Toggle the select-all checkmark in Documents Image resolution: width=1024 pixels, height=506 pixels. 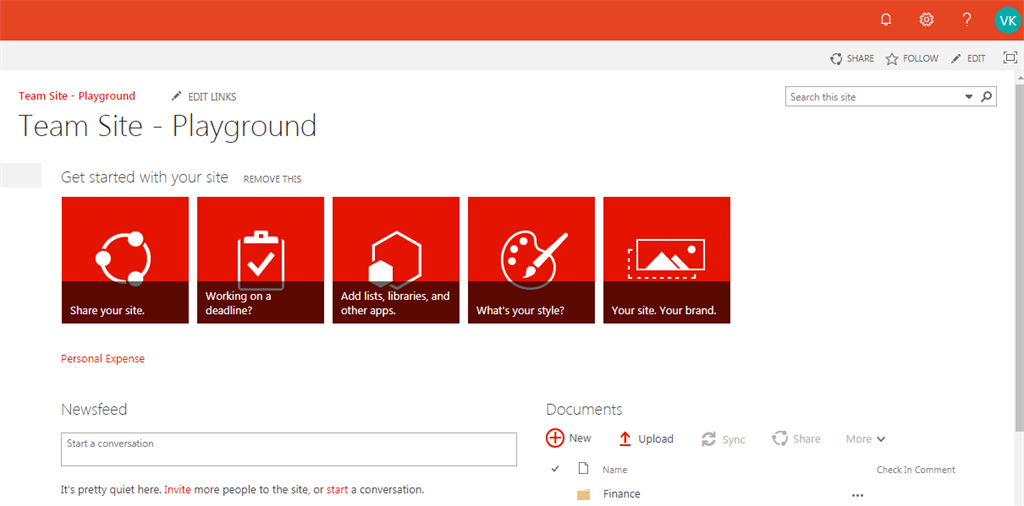(x=555, y=469)
